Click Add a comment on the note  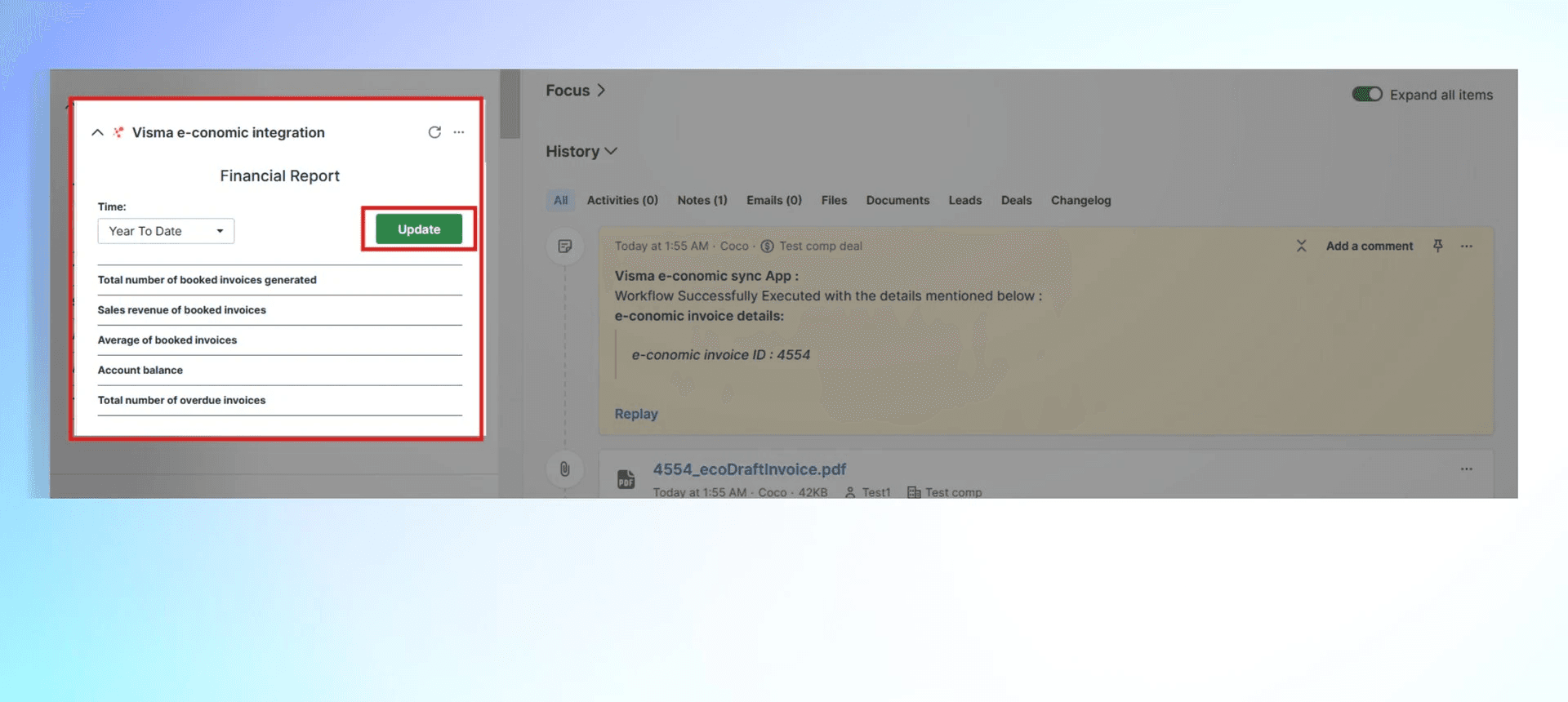(x=1370, y=246)
